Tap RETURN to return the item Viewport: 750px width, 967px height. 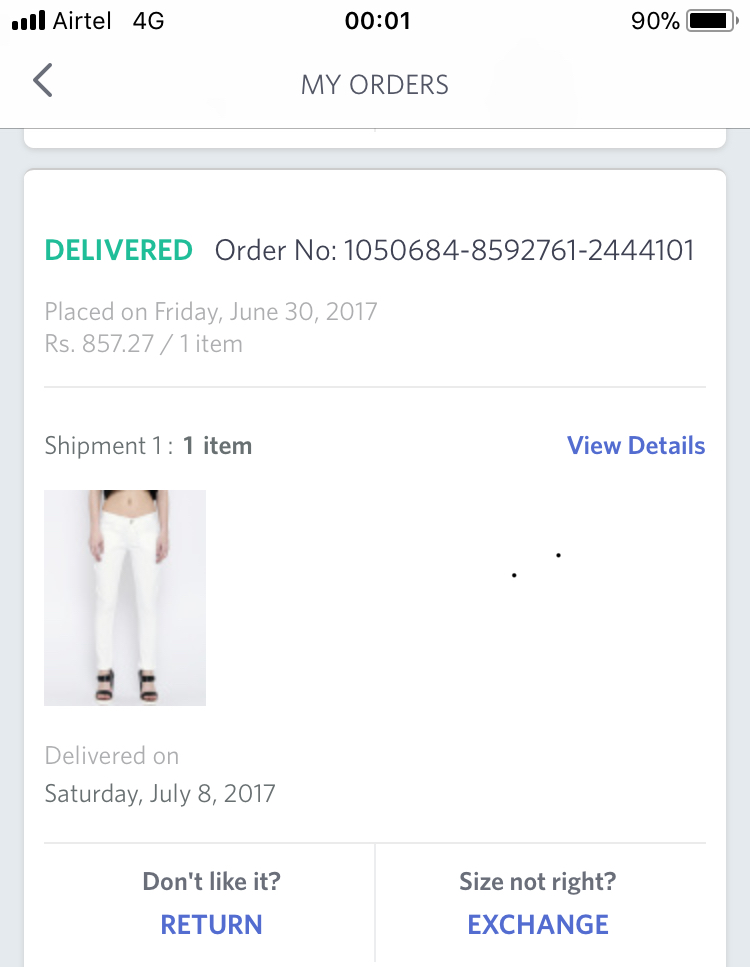click(211, 924)
